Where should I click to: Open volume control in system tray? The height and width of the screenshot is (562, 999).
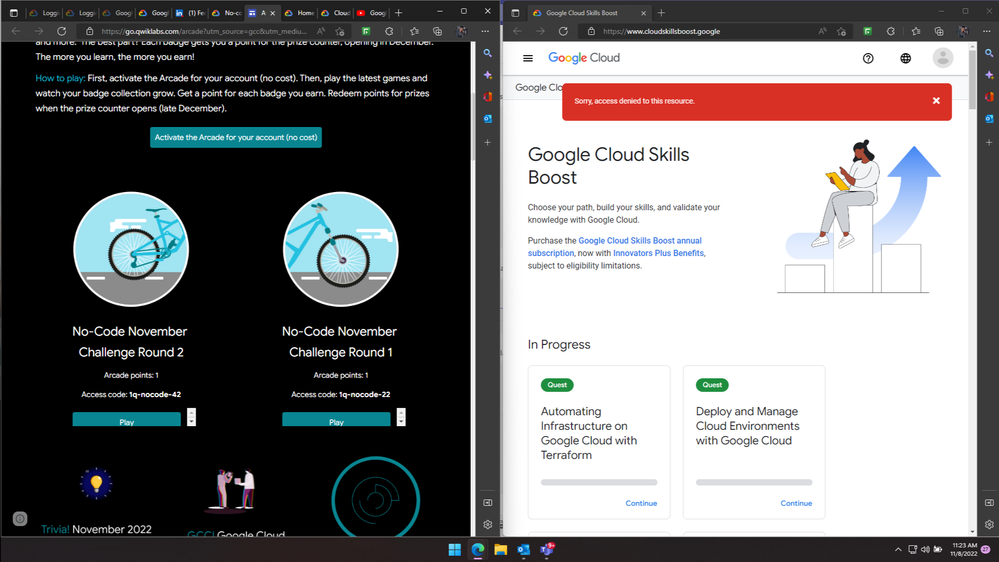pos(924,549)
